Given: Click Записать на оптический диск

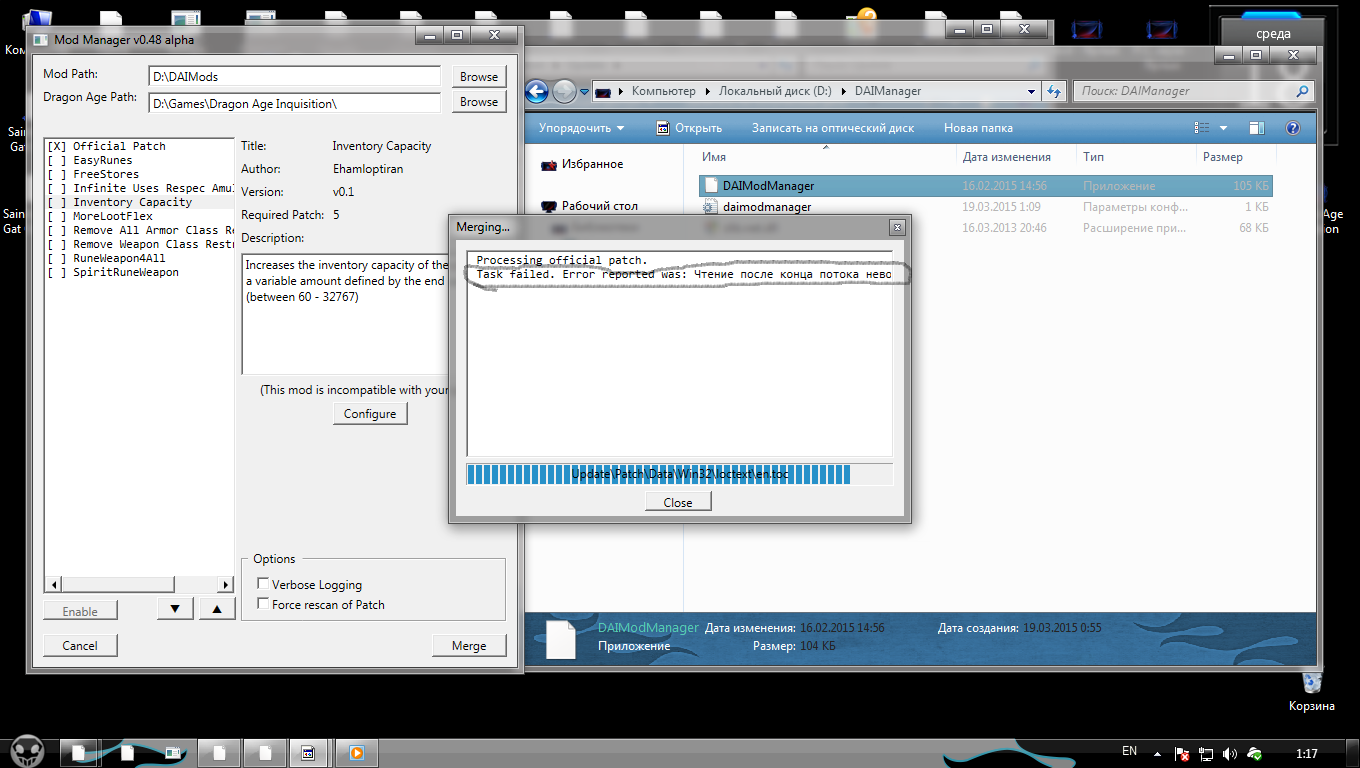Looking at the screenshot, I should pyautogui.click(x=833, y=128).
